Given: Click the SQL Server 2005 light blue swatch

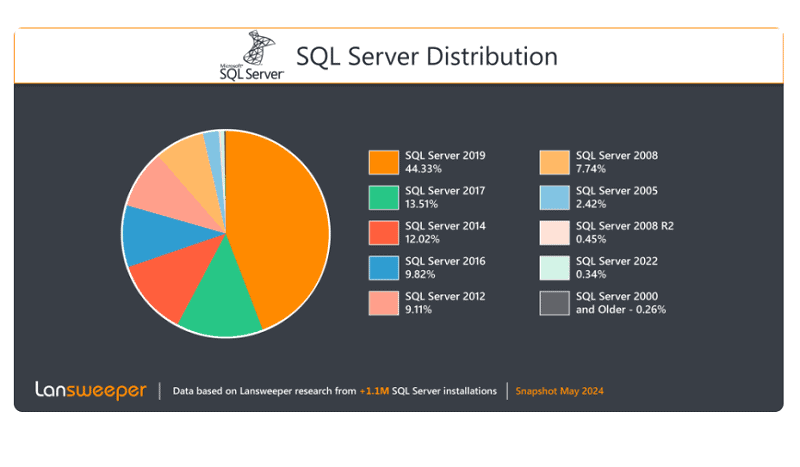Looking at the screenshot, I should click(x=555, y=198).
